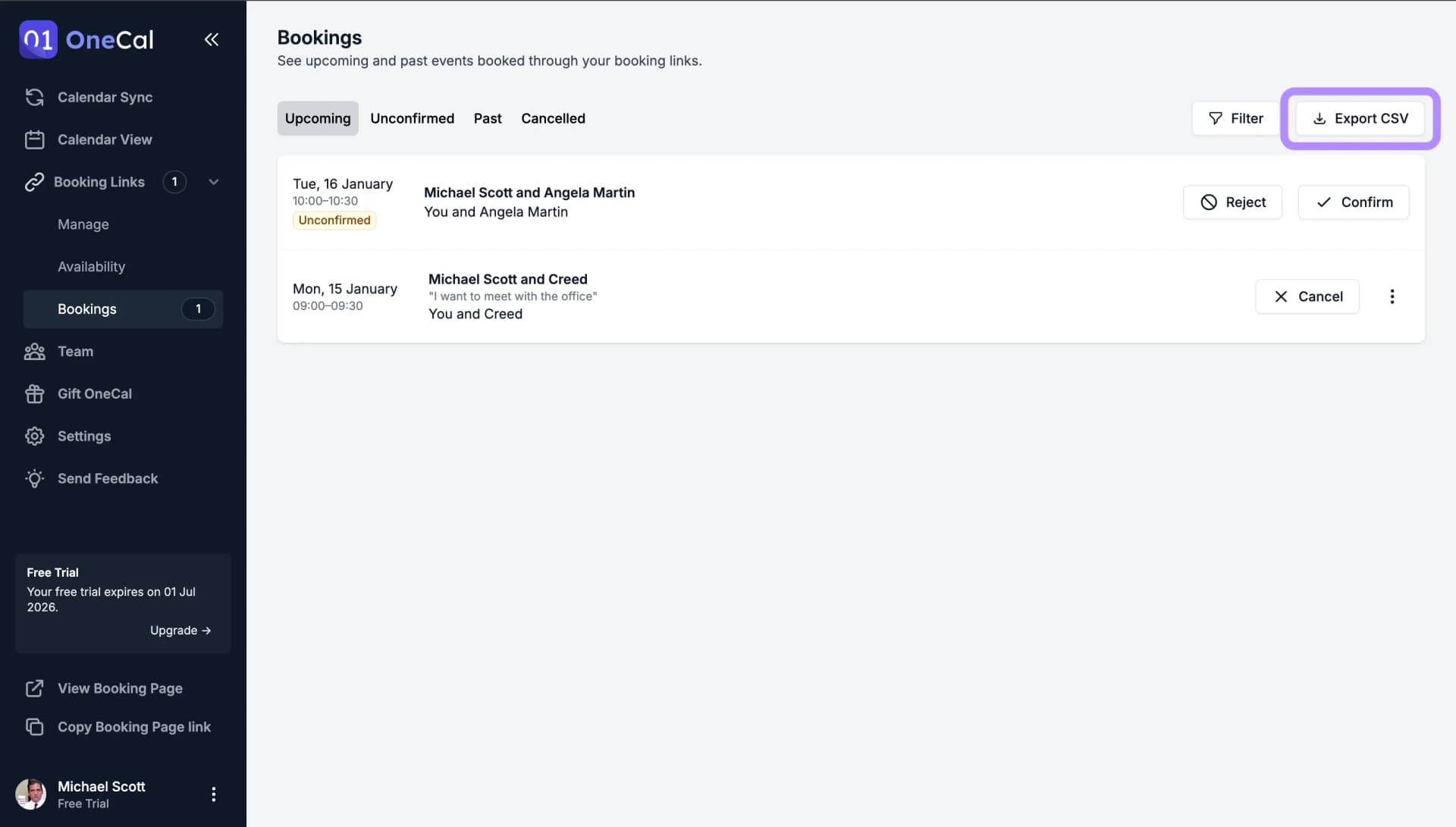Click the Calendar Sync sidebar icon
The image size is (1456, 827).
click(x=34, y=98)
